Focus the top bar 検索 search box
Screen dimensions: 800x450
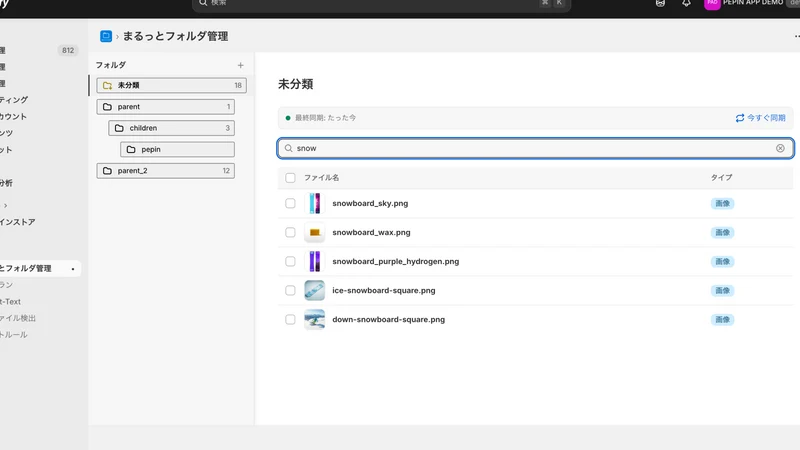[381, 4]
